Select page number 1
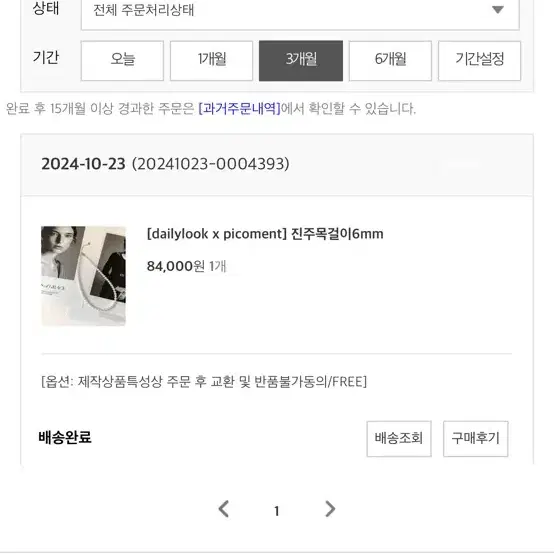The width and height of the screenshot is (554, 554). pyautogui.click(x=277, y=511)
